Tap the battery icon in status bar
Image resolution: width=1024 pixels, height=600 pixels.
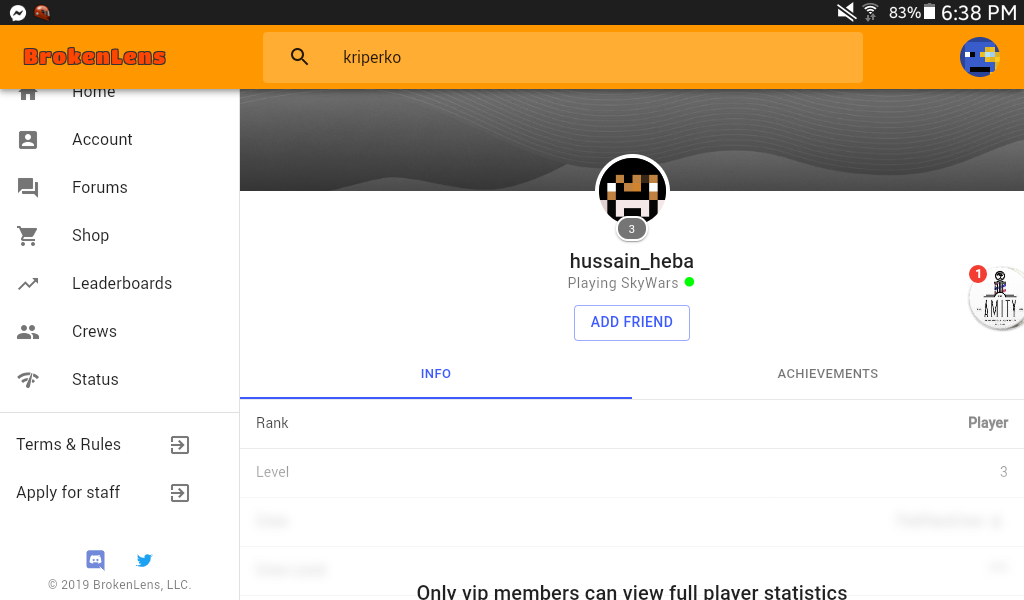929,12
